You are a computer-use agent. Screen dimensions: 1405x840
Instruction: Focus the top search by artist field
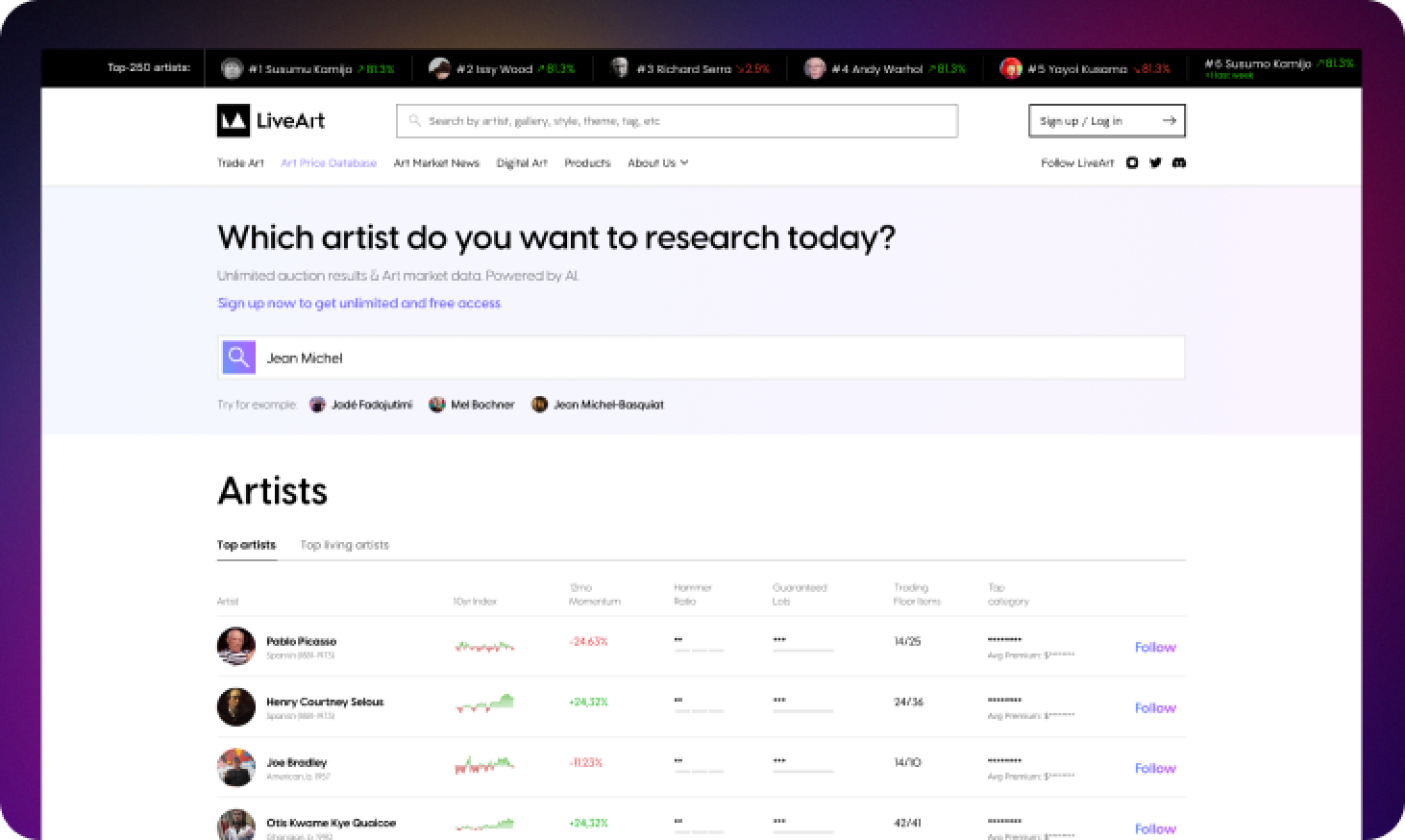coord(678,121)
